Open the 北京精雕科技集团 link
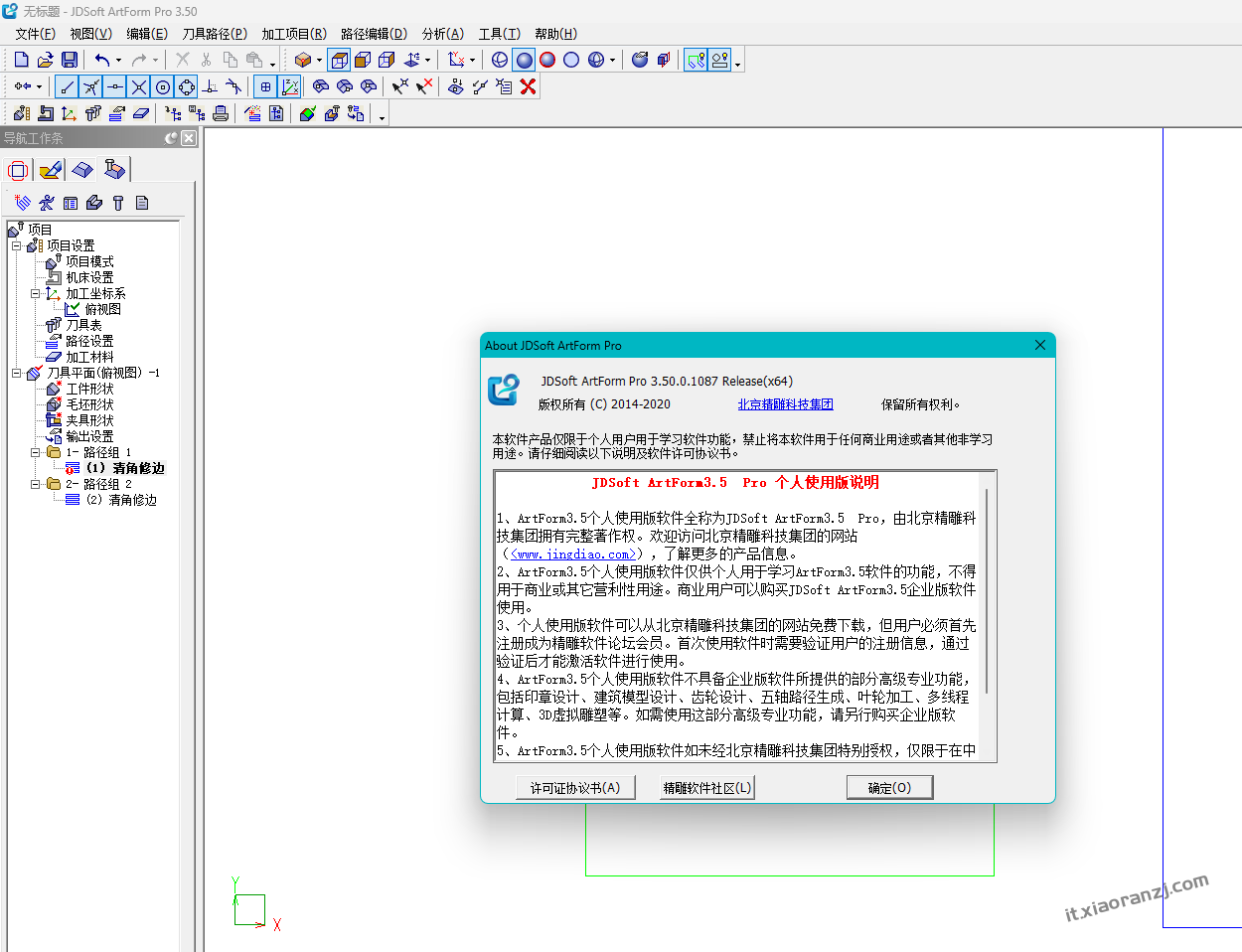This screenshot has width=1242, height=952. point(785,404)
